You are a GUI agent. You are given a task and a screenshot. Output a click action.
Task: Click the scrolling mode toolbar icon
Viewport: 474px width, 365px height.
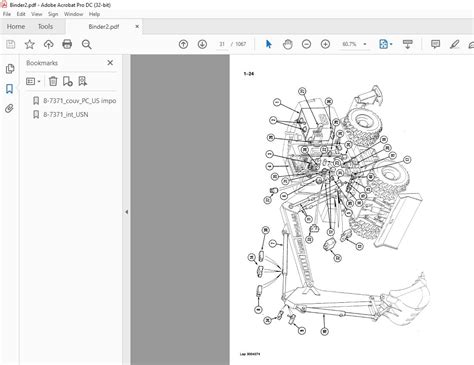[x=408, y=44]
